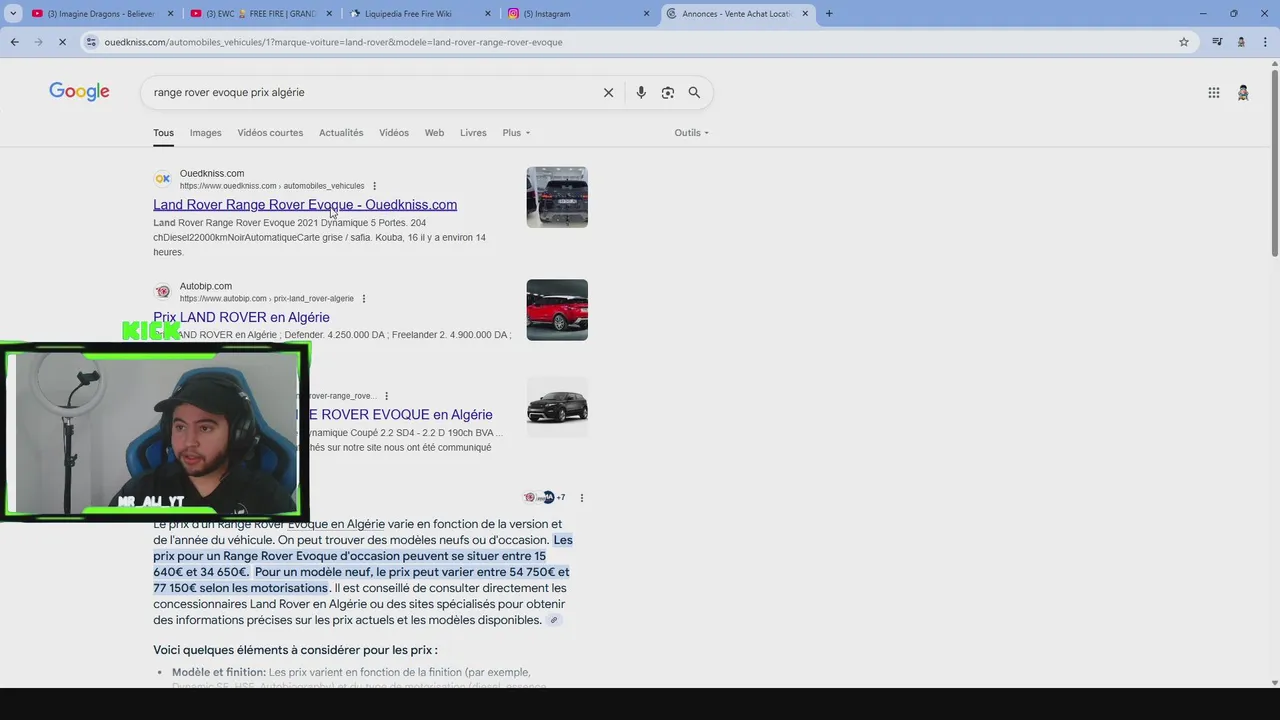Click the red Range Rover thumbnail
Viewport: 1280px width, 720px height.
click(x=557, y=310)
